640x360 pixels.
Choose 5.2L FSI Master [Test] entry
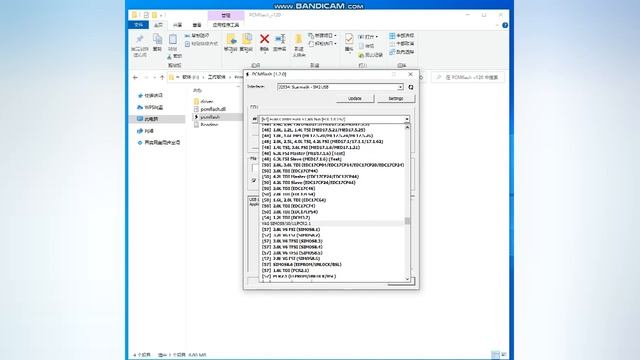pos(303,153)
